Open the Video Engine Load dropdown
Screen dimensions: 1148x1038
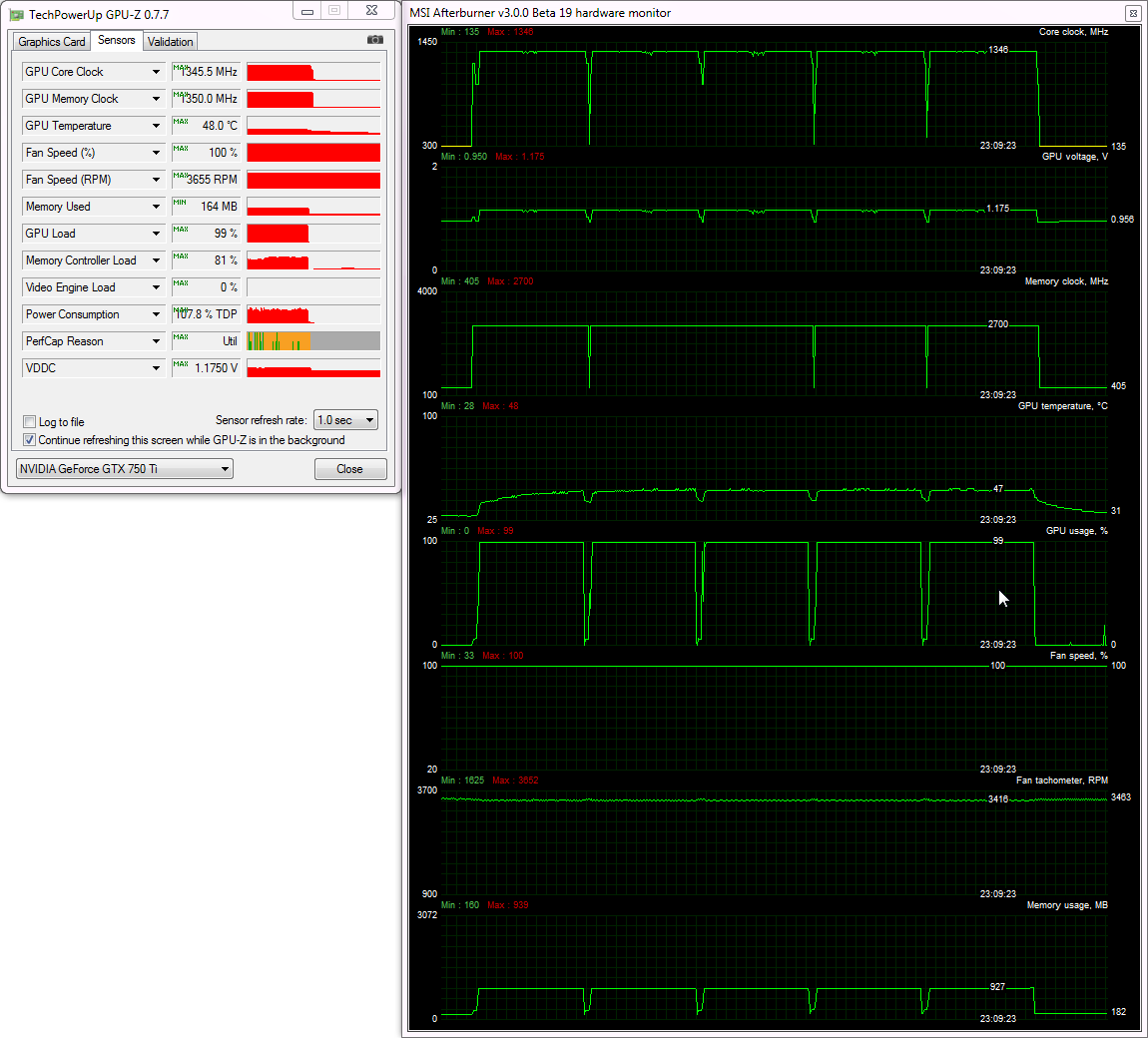pos(156,287)
